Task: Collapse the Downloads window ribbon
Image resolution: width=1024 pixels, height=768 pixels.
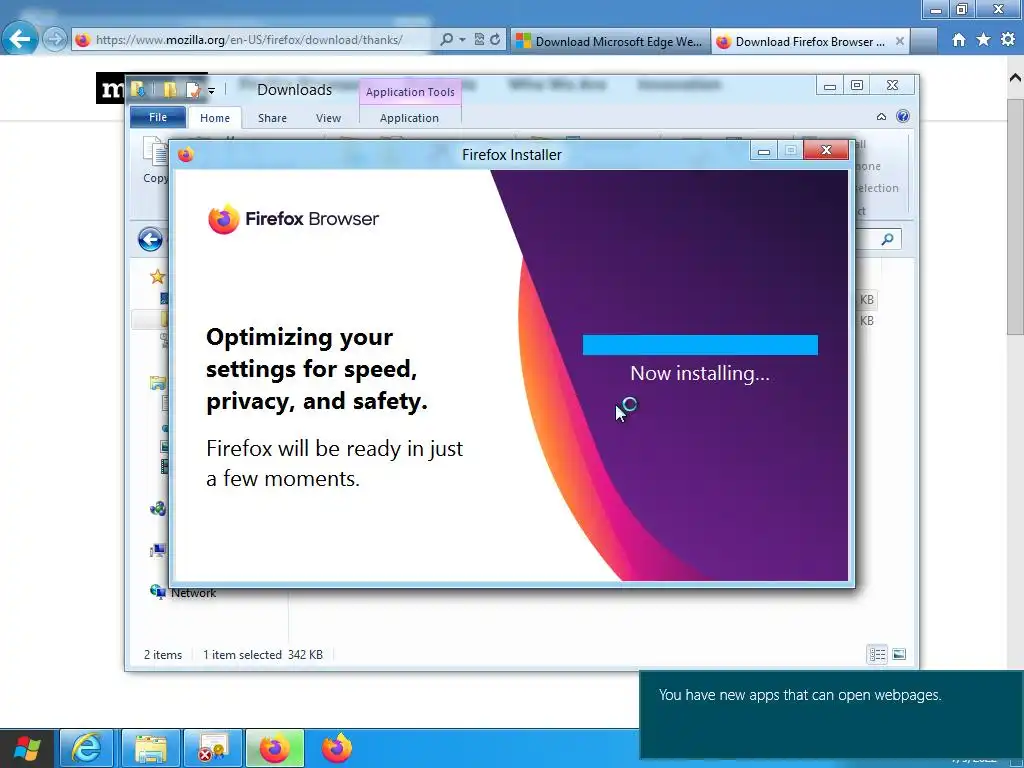Action: pos(881,117)
